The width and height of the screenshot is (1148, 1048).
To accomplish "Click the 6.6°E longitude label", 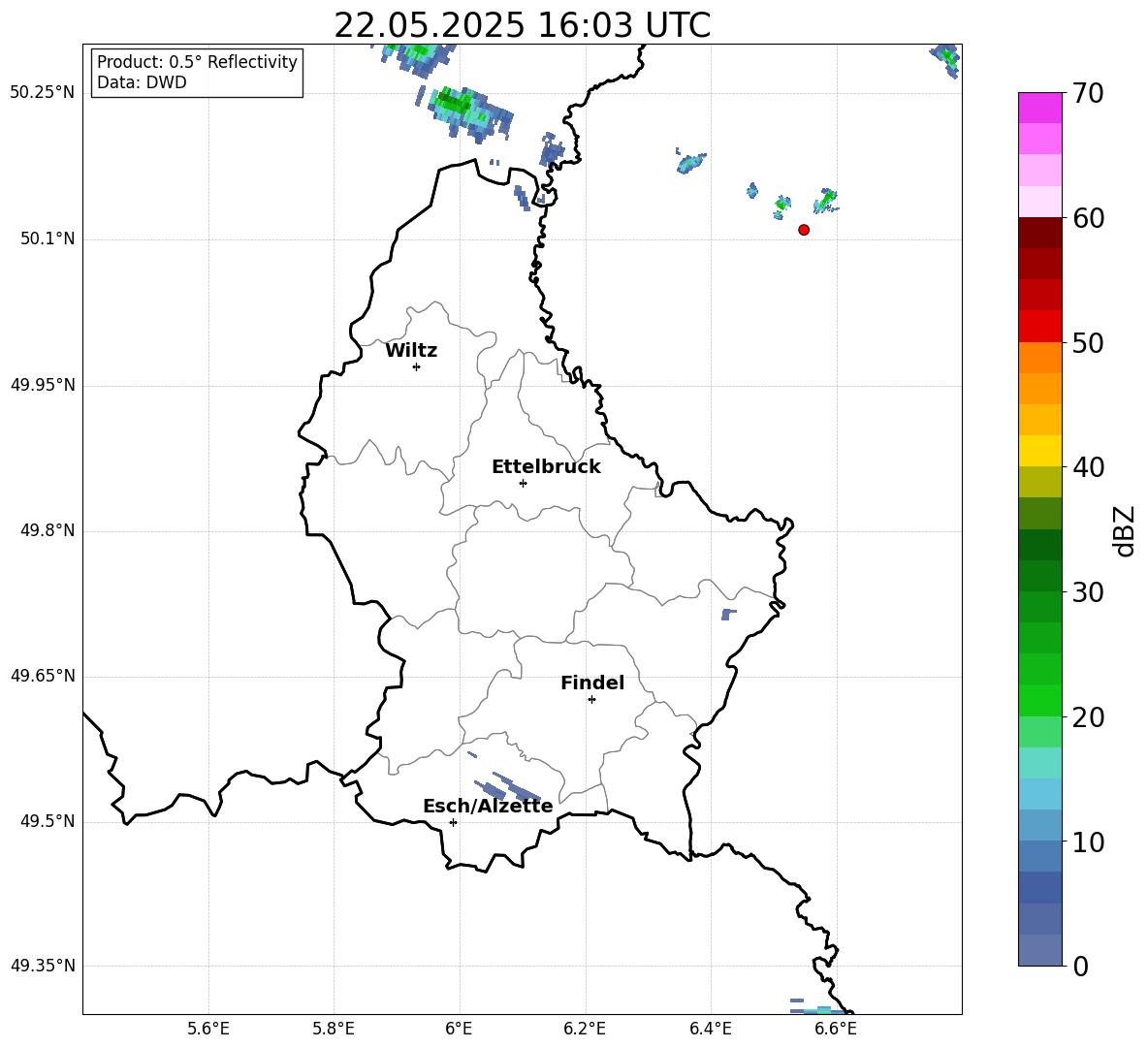I will (x=836, y=1029).
